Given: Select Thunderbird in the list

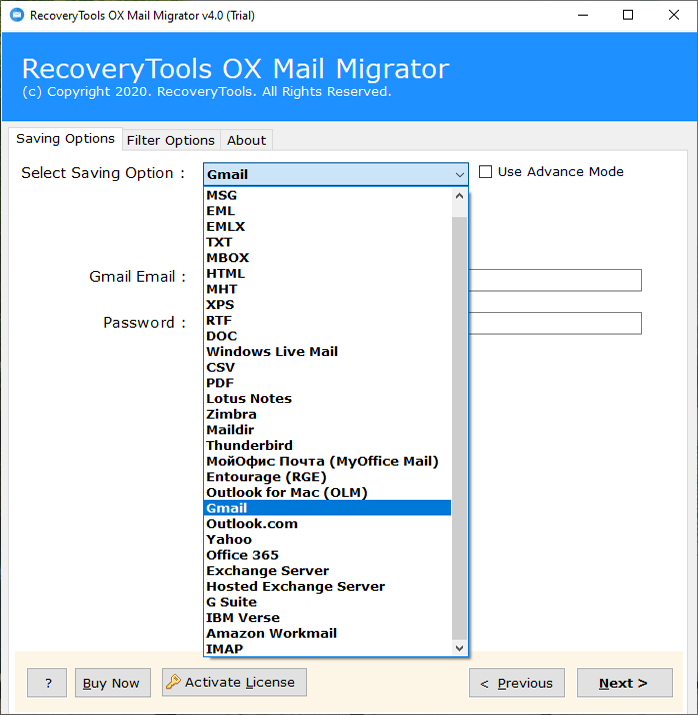Looking at the screenshot, I should pos(327,446).
